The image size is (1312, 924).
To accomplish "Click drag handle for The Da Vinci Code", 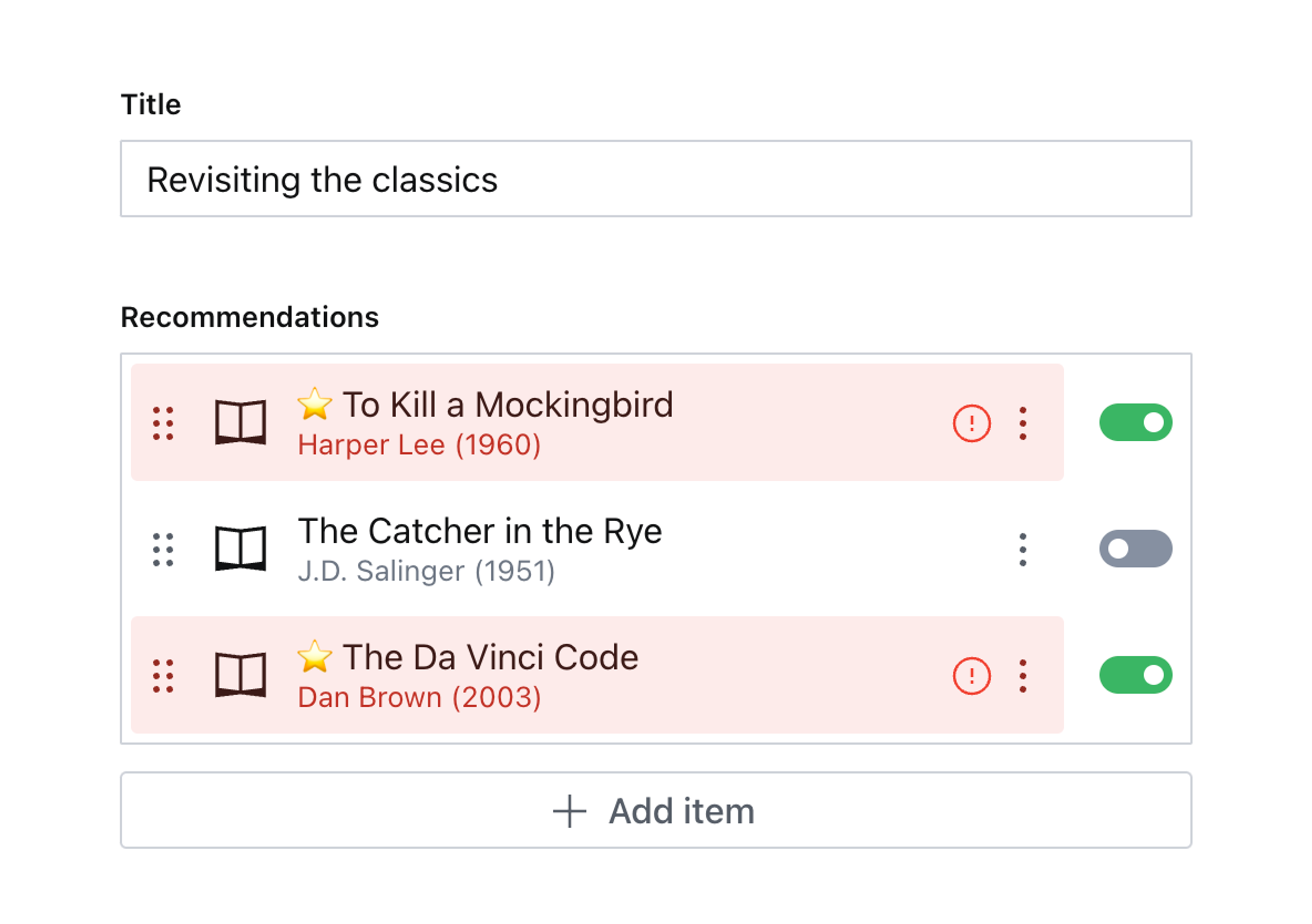I will (x=163, y=676).
